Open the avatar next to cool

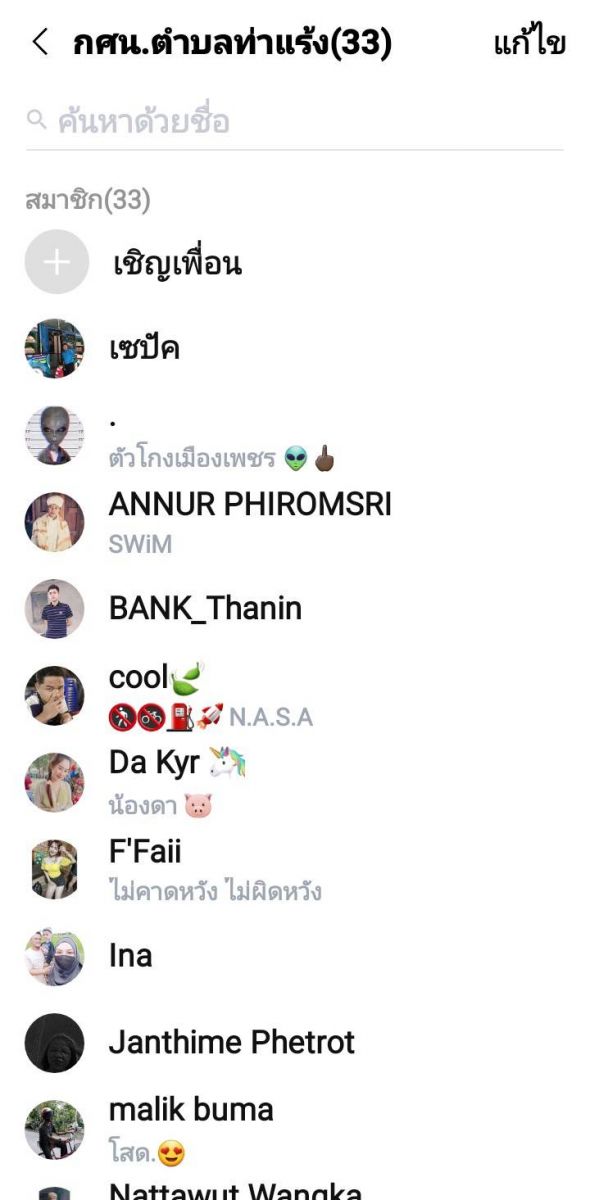pyautogui.click(x=55, y=695)
